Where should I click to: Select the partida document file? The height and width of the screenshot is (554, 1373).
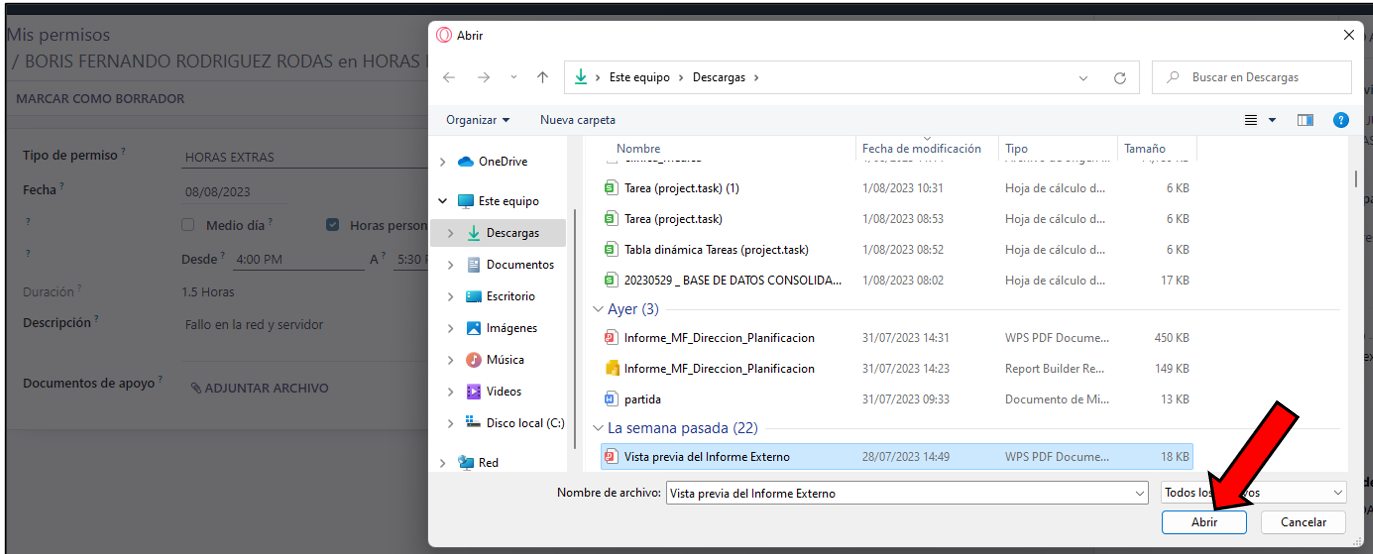coord(642,400)
